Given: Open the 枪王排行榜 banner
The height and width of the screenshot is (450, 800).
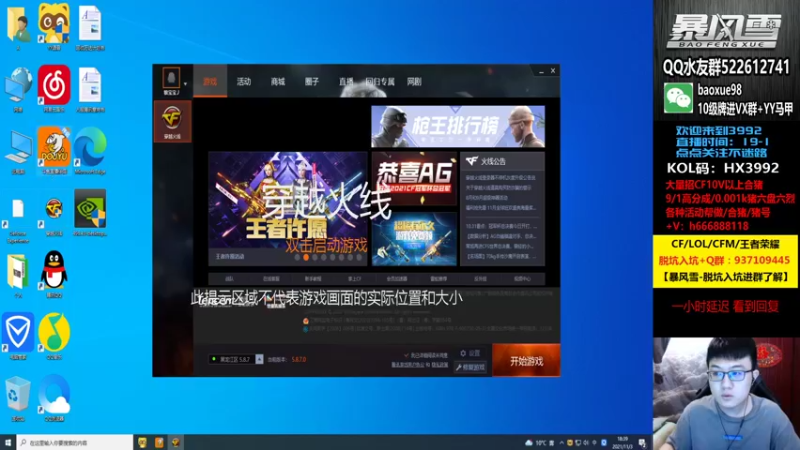Looking at the screenshot, I should [458, 127].
